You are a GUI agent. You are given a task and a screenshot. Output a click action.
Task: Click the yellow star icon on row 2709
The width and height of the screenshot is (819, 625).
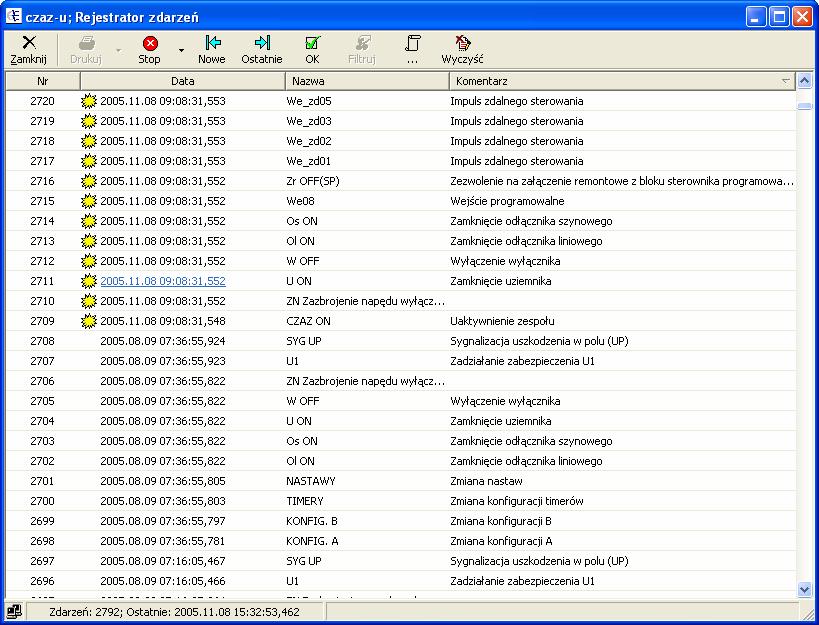[89, 321]
